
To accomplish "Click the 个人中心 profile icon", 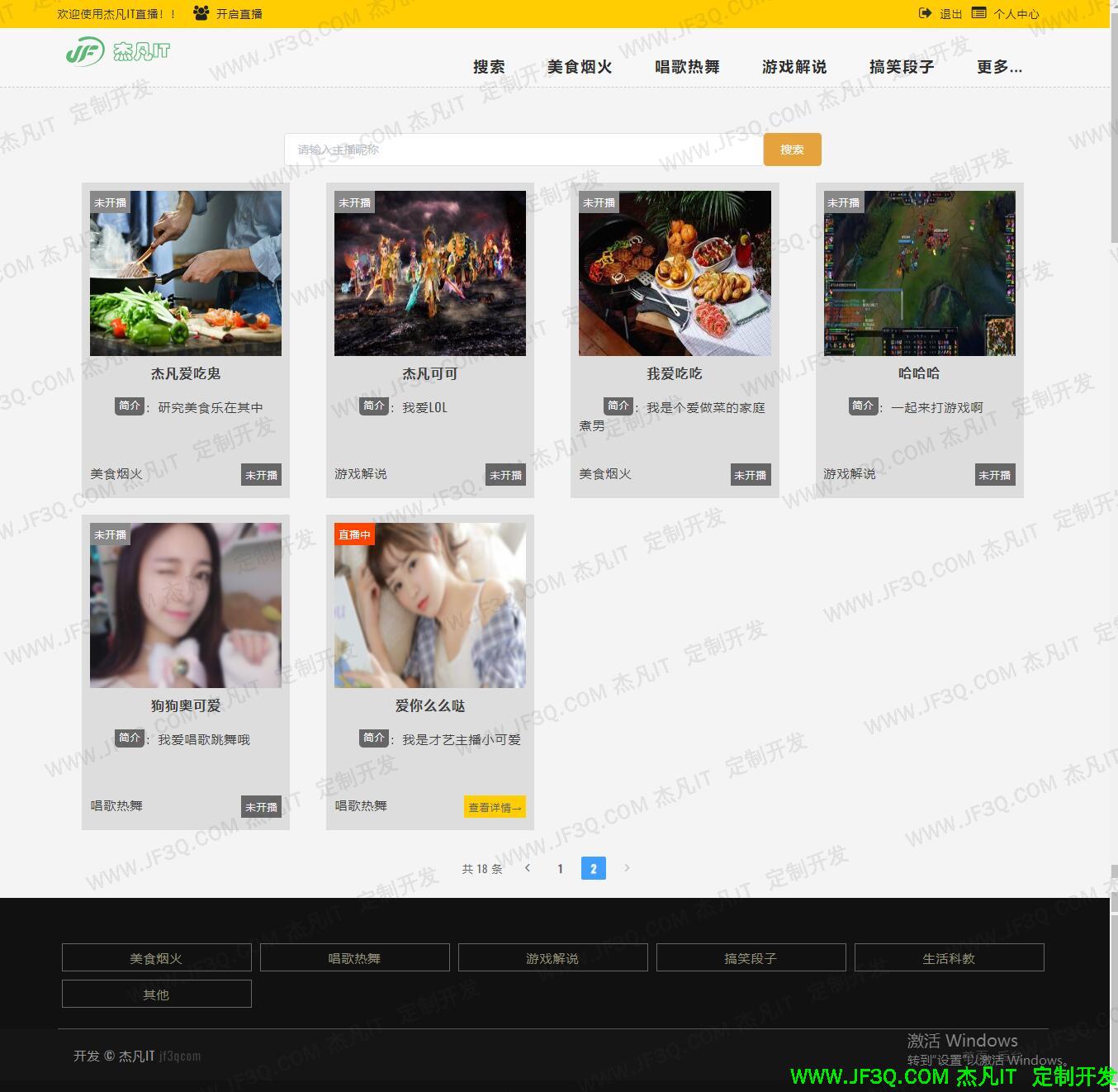I will click(978, 13).
